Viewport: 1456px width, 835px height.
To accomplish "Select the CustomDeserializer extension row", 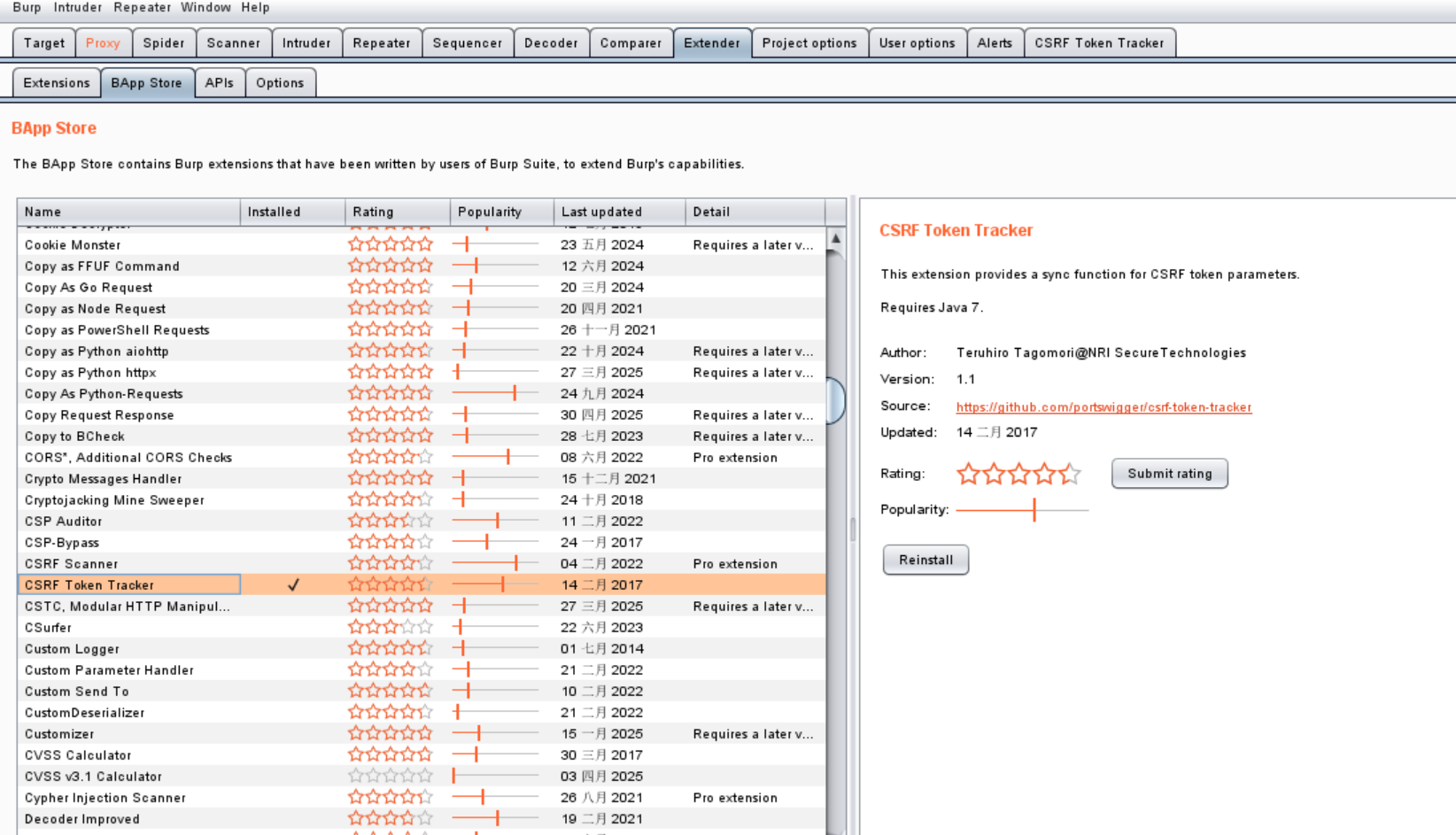I will point(422,712).
